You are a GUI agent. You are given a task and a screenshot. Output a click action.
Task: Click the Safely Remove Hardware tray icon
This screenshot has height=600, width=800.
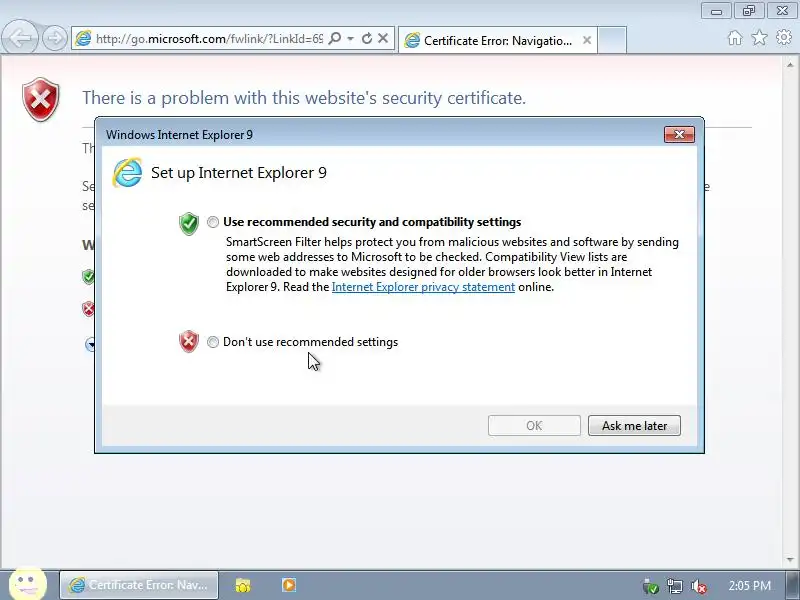click(x=651, y=586)
